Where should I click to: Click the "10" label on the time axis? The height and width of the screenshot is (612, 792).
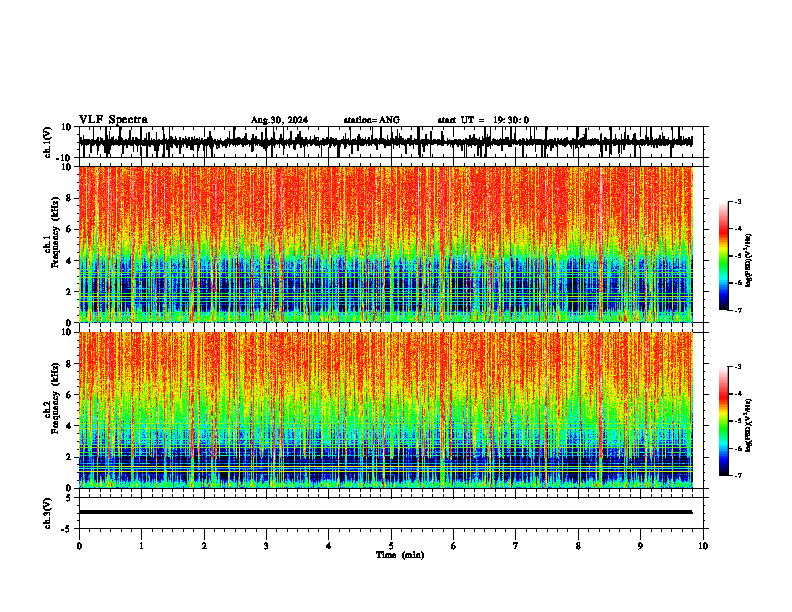click(x=703, y=546)
